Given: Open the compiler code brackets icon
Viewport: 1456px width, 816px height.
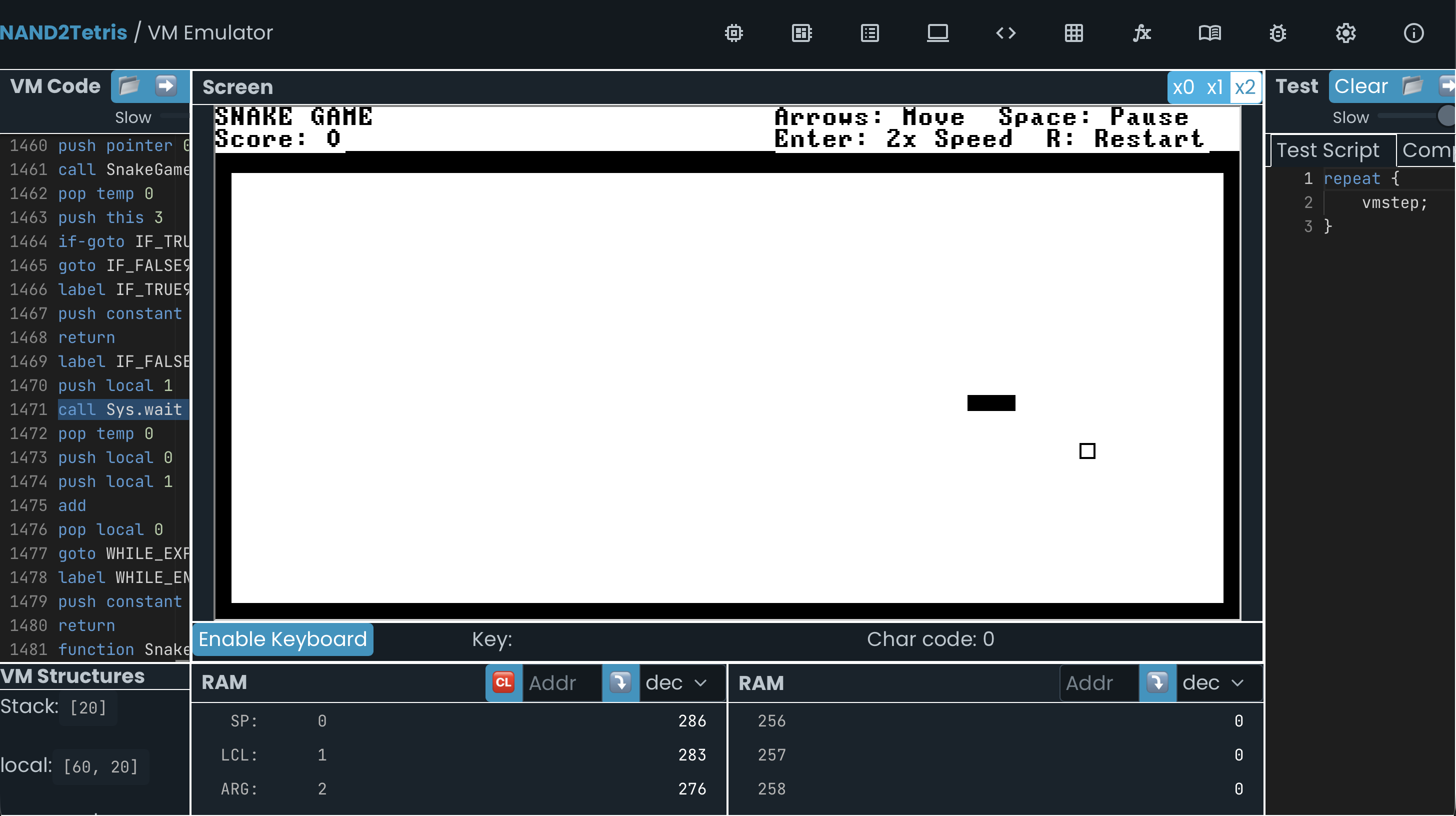Looking at the screenshot, I should click(x=1005, y=33).
